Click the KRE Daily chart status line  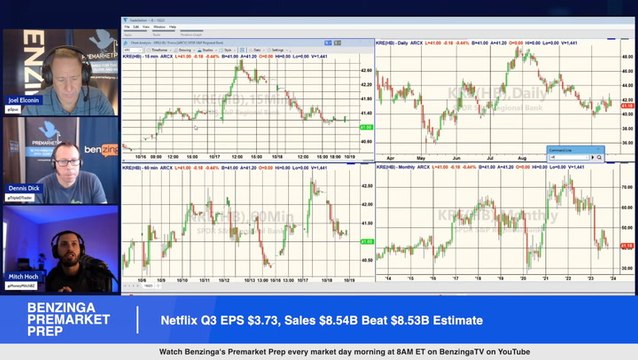476,43
